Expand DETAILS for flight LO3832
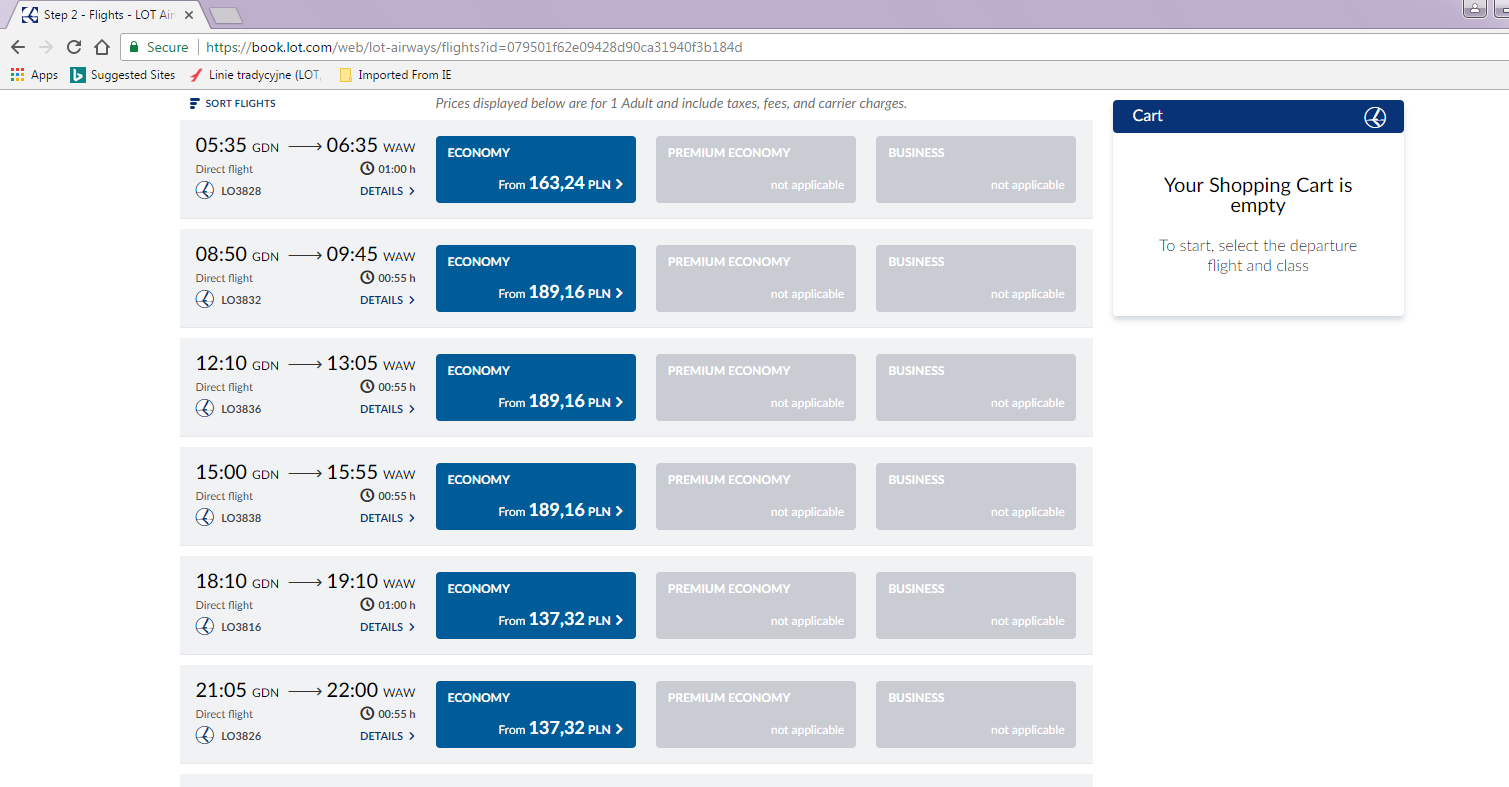Image resolution: width=1509 pixels, height=787 pixels. [388, 300]
